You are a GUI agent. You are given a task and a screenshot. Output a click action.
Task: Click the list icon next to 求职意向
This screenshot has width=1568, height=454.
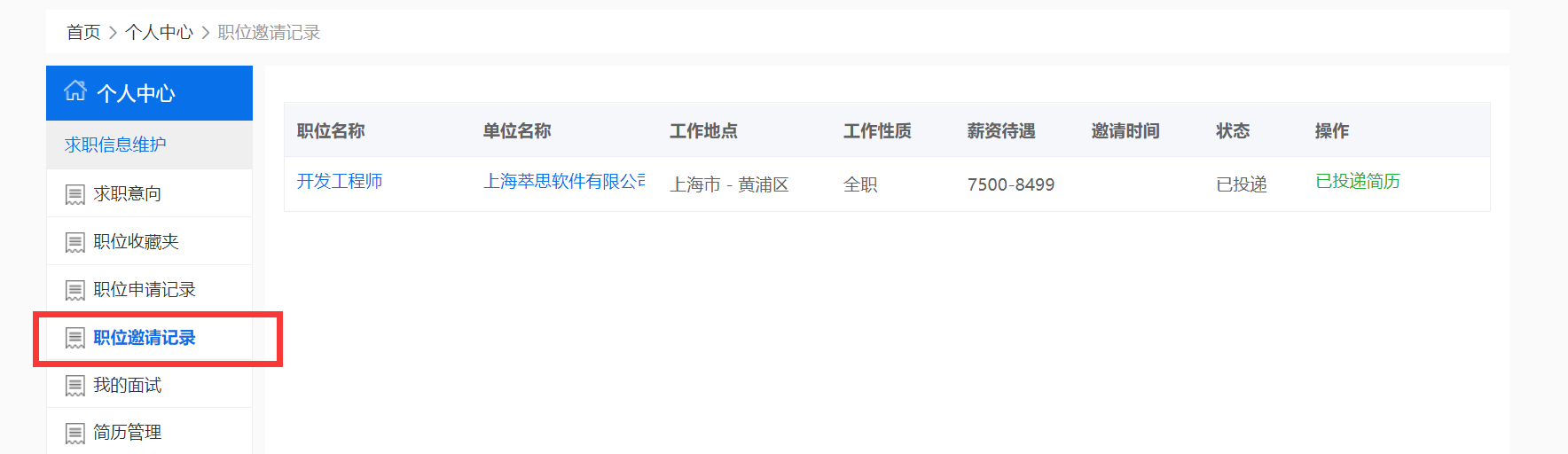pyautogui.click(x=75, y=194)
